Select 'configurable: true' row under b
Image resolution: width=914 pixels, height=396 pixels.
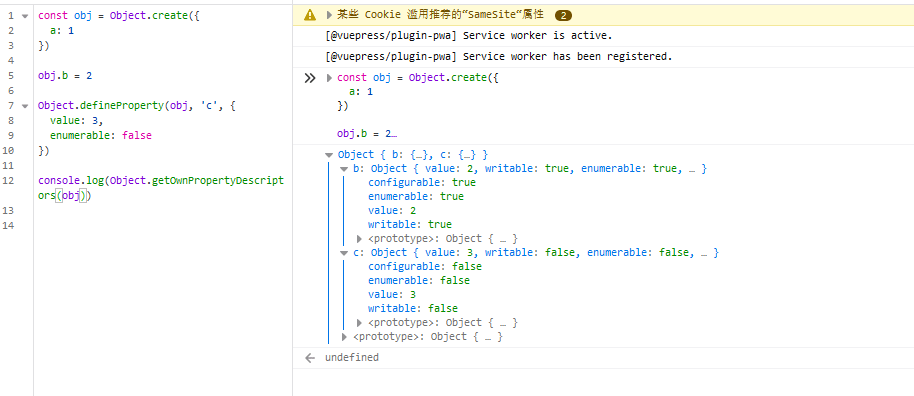point(422,183)
